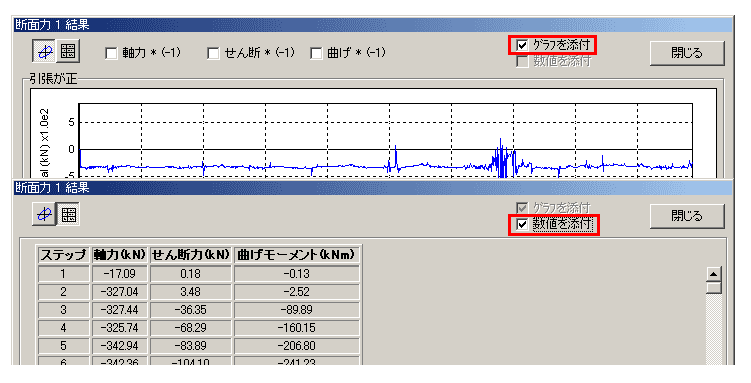
Task: Select shear force cell -83.89
Action: click(x=191, y=346)
